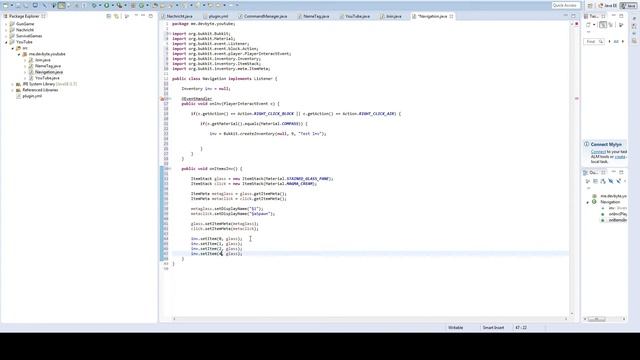Viewport: 640px width, 360px height.
Task: Click the New Java Class toolbar icon
Action: (142, 5)
